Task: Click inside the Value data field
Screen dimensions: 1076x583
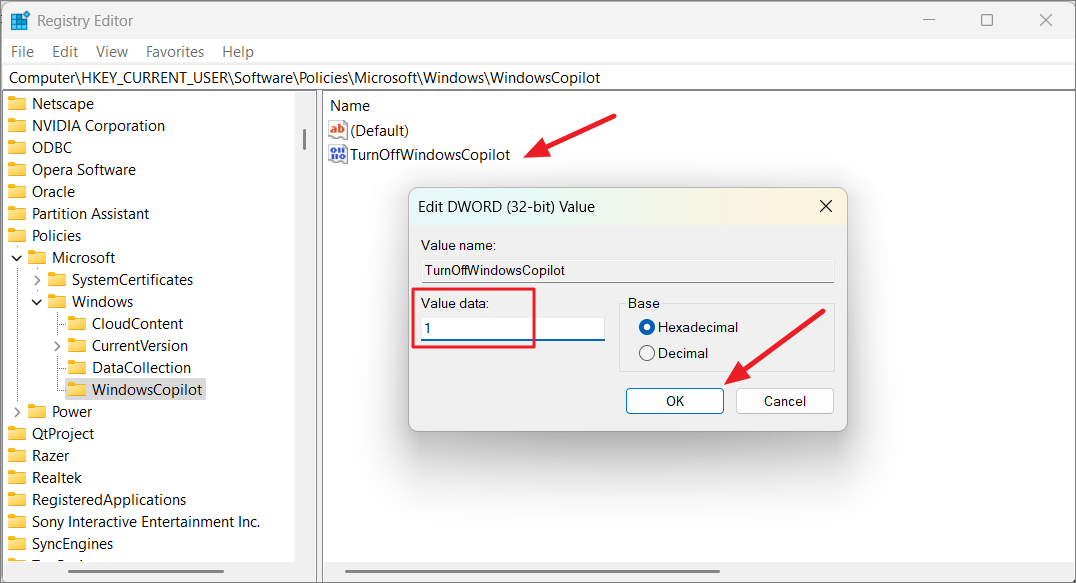Action: click(510, 328)
